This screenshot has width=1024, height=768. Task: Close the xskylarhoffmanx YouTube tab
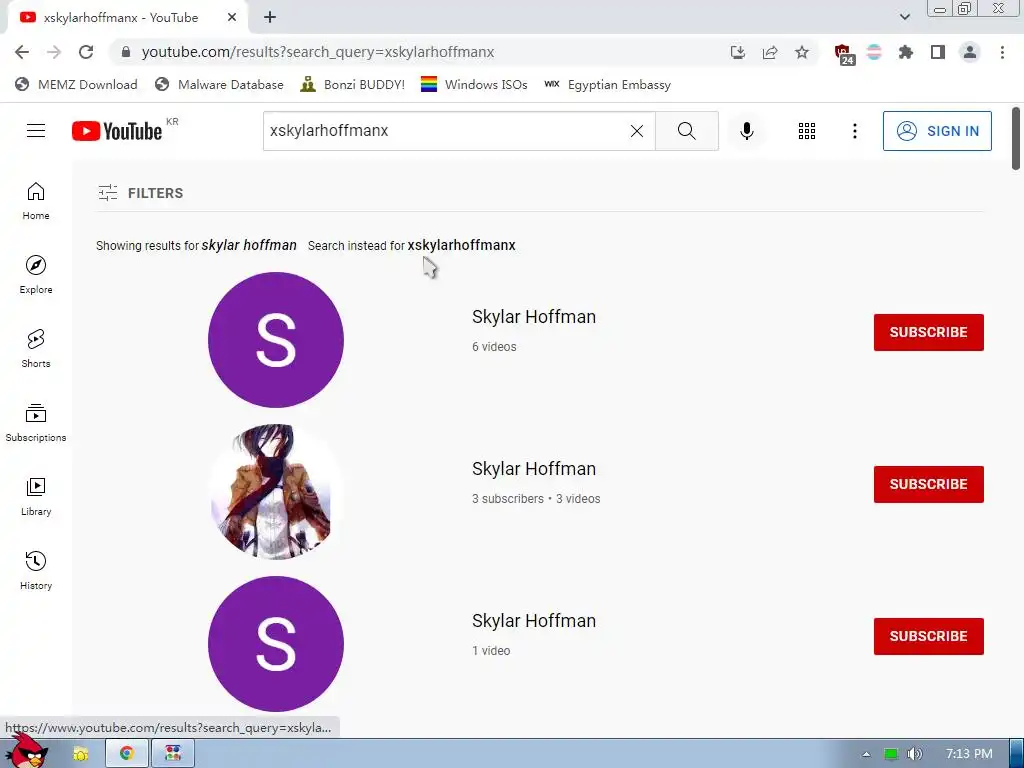click(232, 18)
